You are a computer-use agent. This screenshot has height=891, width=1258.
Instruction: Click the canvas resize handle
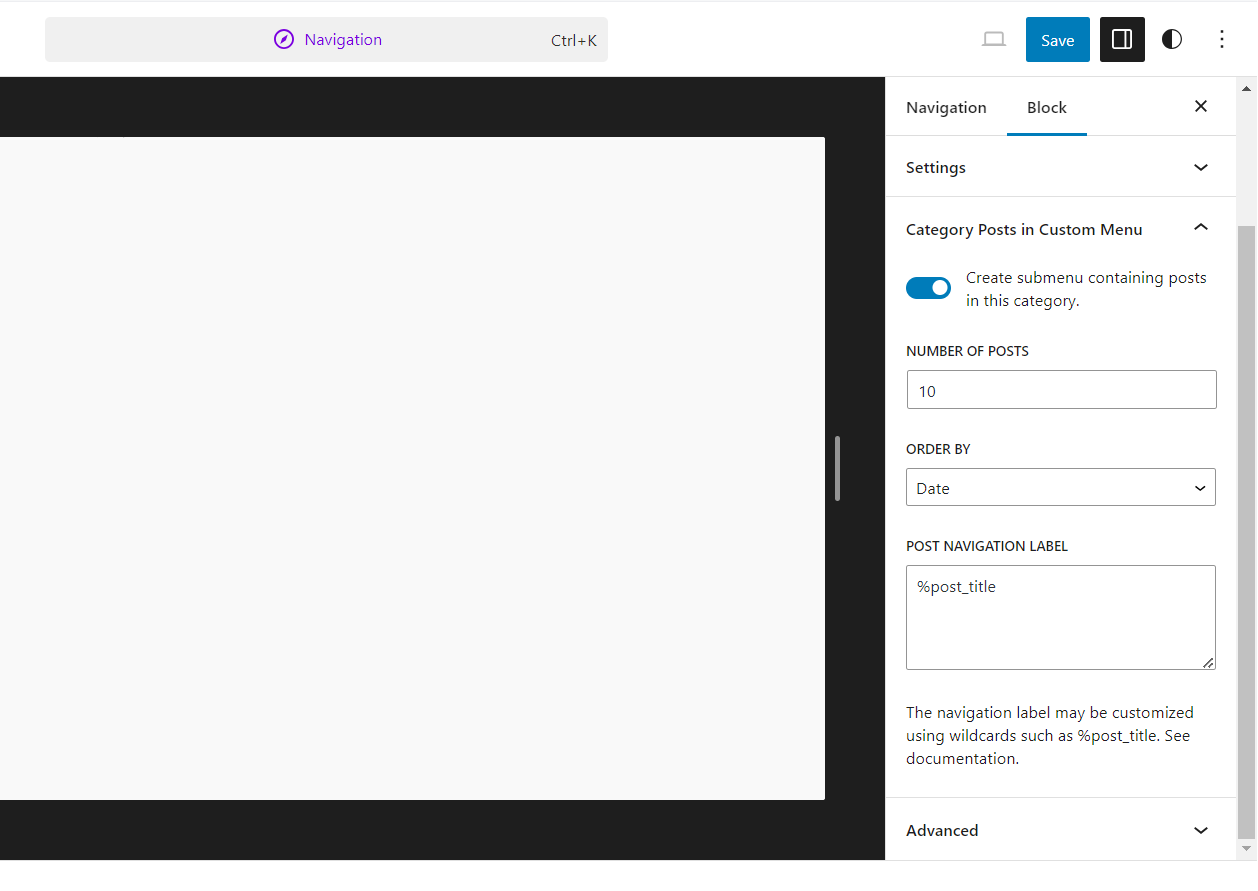(838, 468)
